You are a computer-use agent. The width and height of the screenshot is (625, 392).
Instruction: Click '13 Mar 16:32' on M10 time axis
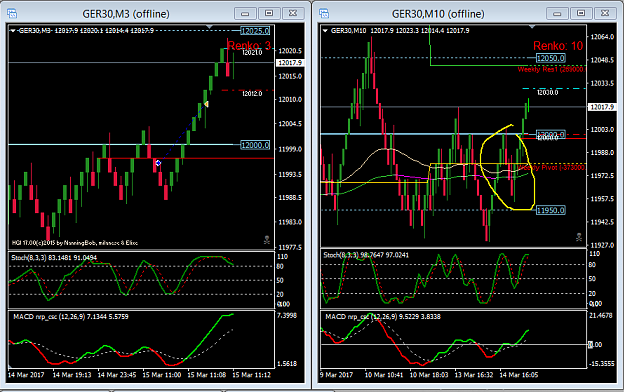tap(474, 375)
